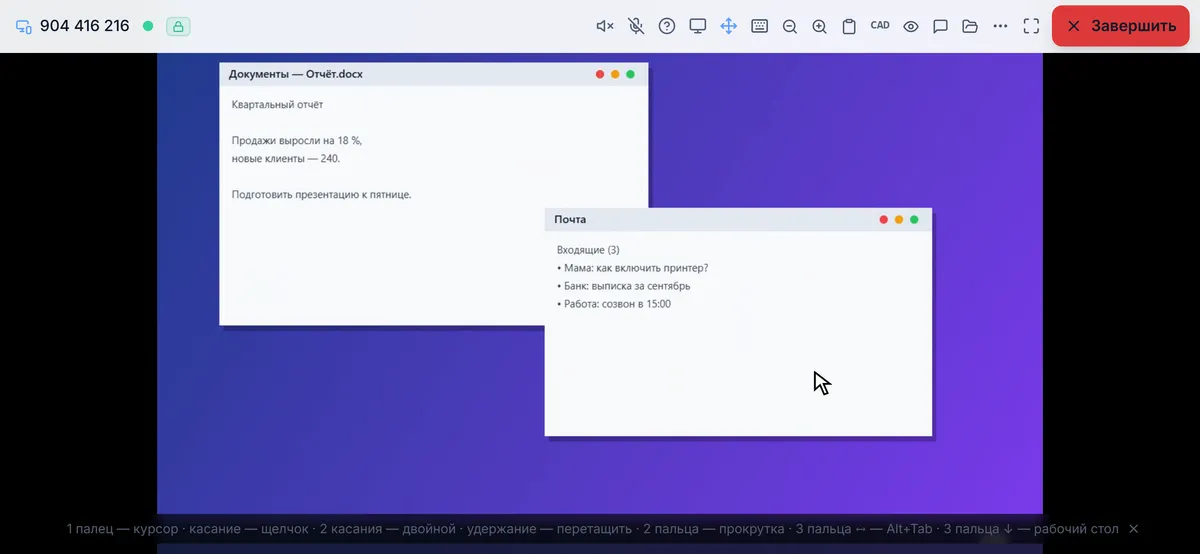Screen dimensions: 1200x554
Task: Click the Документы — Отчёт.docx title bar
Action: [x=434, y=74]
